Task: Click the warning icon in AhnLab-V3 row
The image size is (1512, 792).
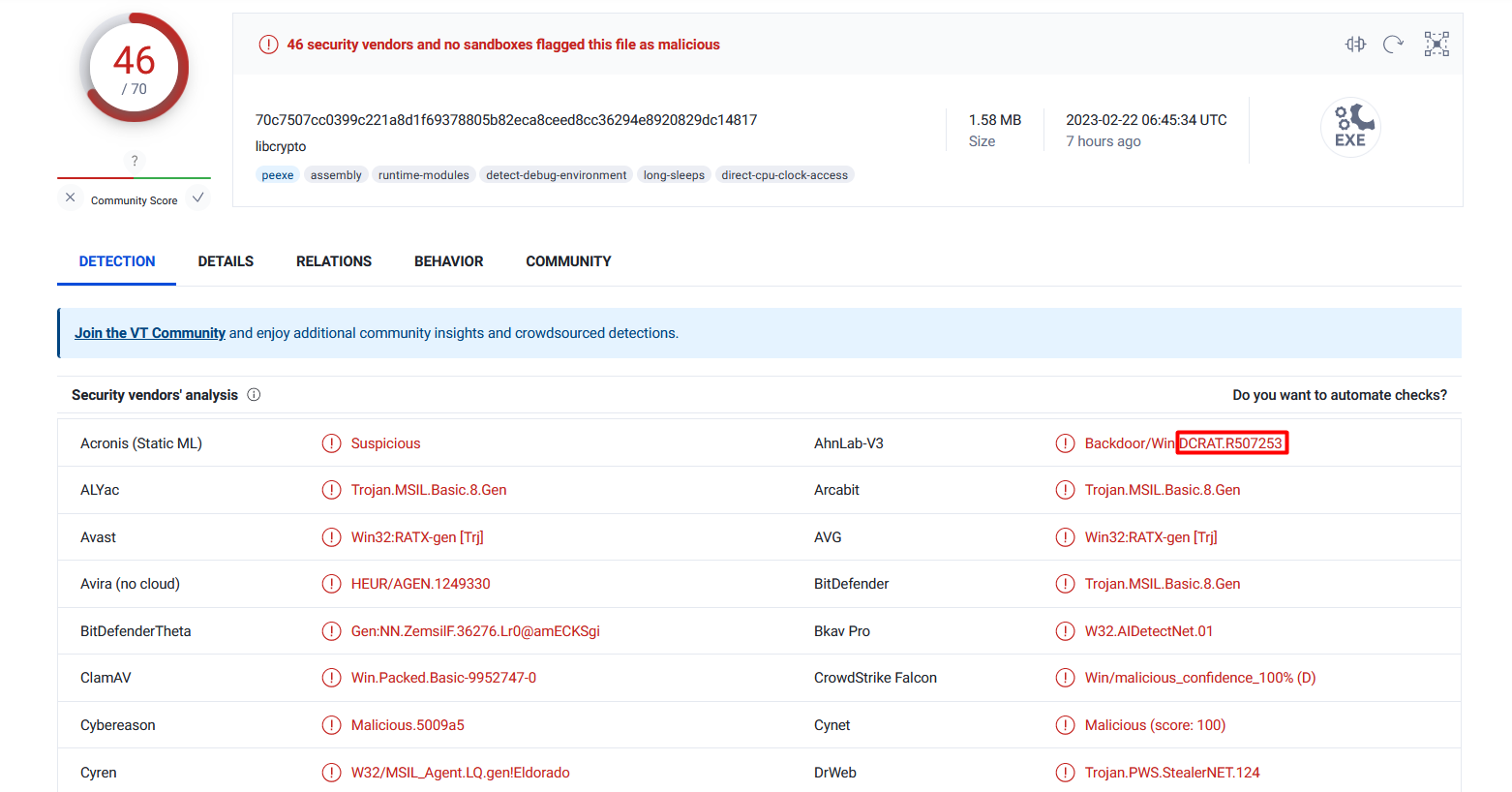Action: tap(1065, 443)
